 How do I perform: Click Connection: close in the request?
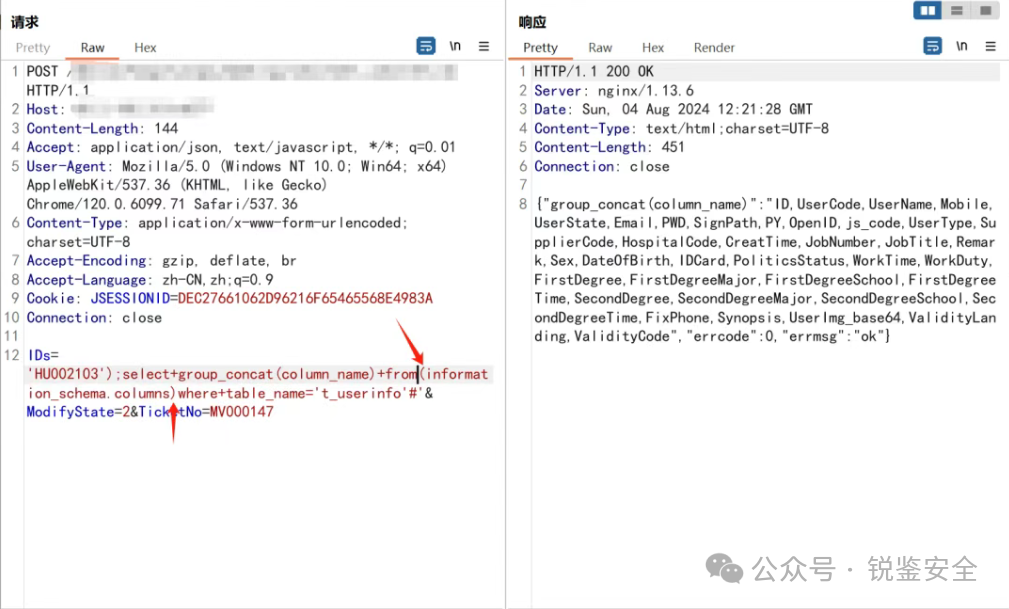click(94, 318)
